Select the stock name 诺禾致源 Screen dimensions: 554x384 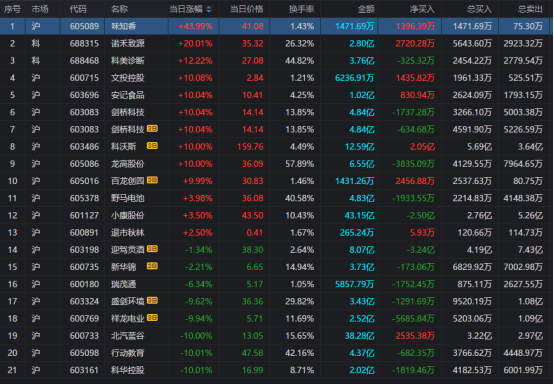[x=128, y=43]
